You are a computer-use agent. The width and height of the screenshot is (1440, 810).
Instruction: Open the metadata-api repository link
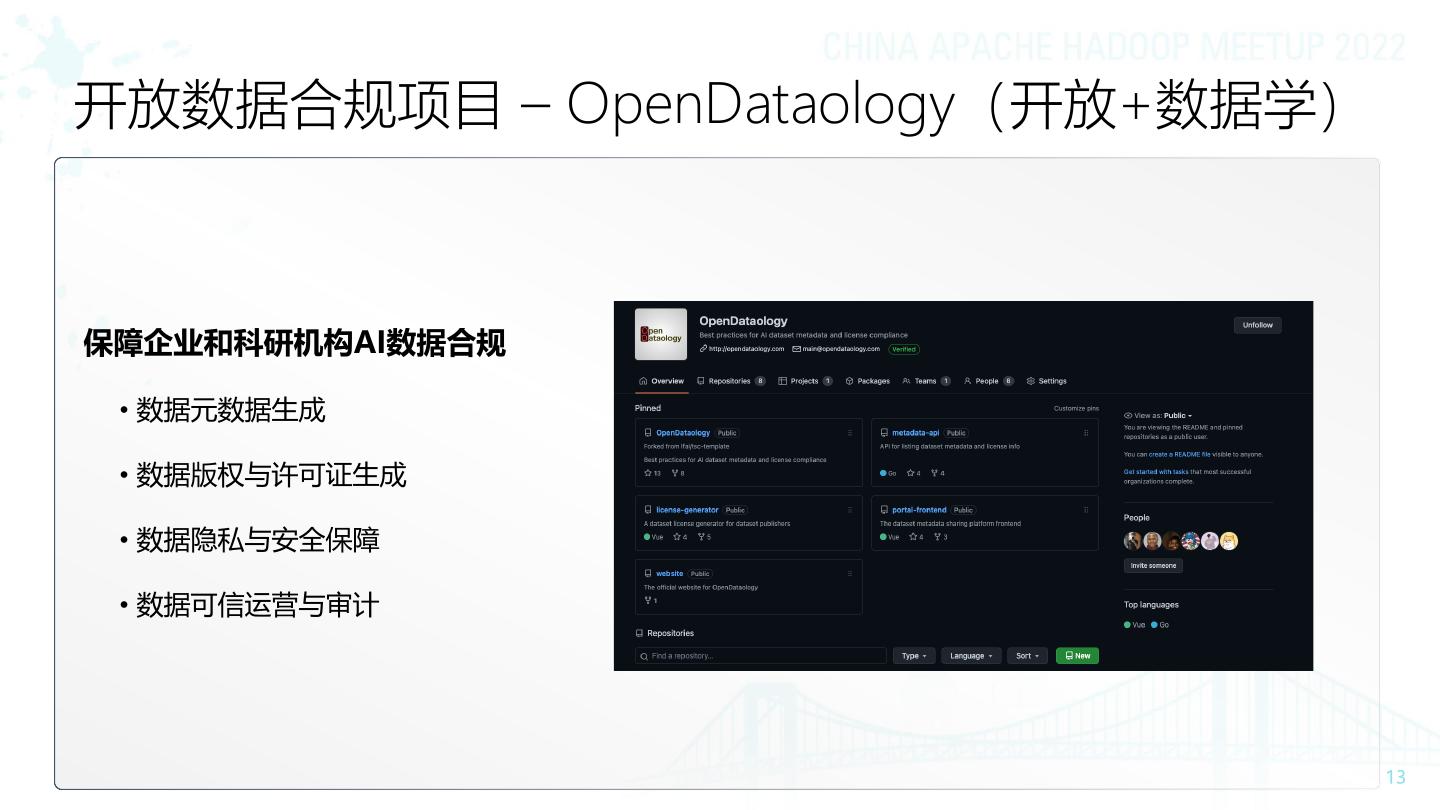pyautogui.click(x=916, y=433)
